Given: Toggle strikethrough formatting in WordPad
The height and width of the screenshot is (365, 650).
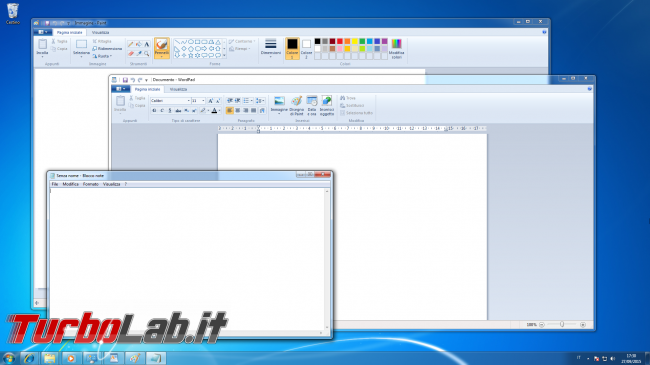Looking at the screenshot, I should (x=178, y=110).
